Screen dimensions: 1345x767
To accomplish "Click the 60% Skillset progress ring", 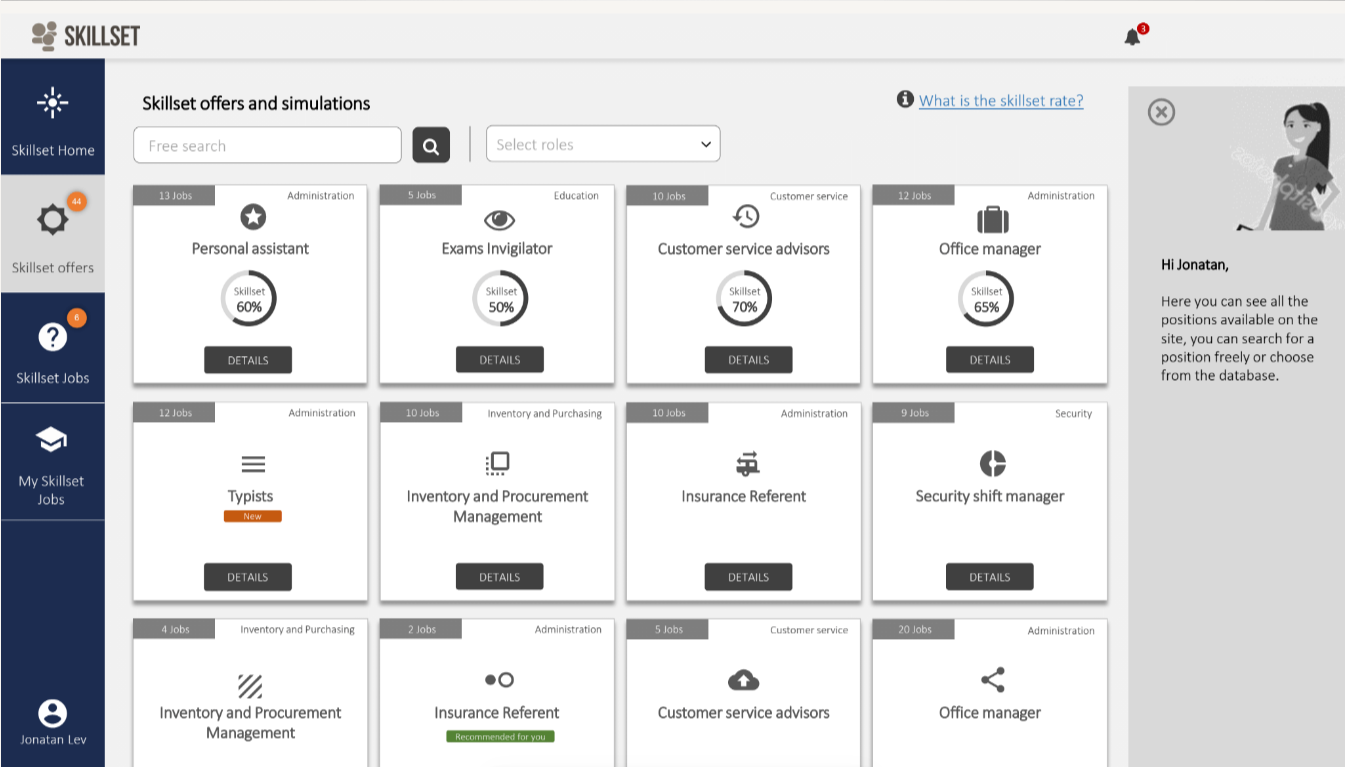I will coord(249,299).
